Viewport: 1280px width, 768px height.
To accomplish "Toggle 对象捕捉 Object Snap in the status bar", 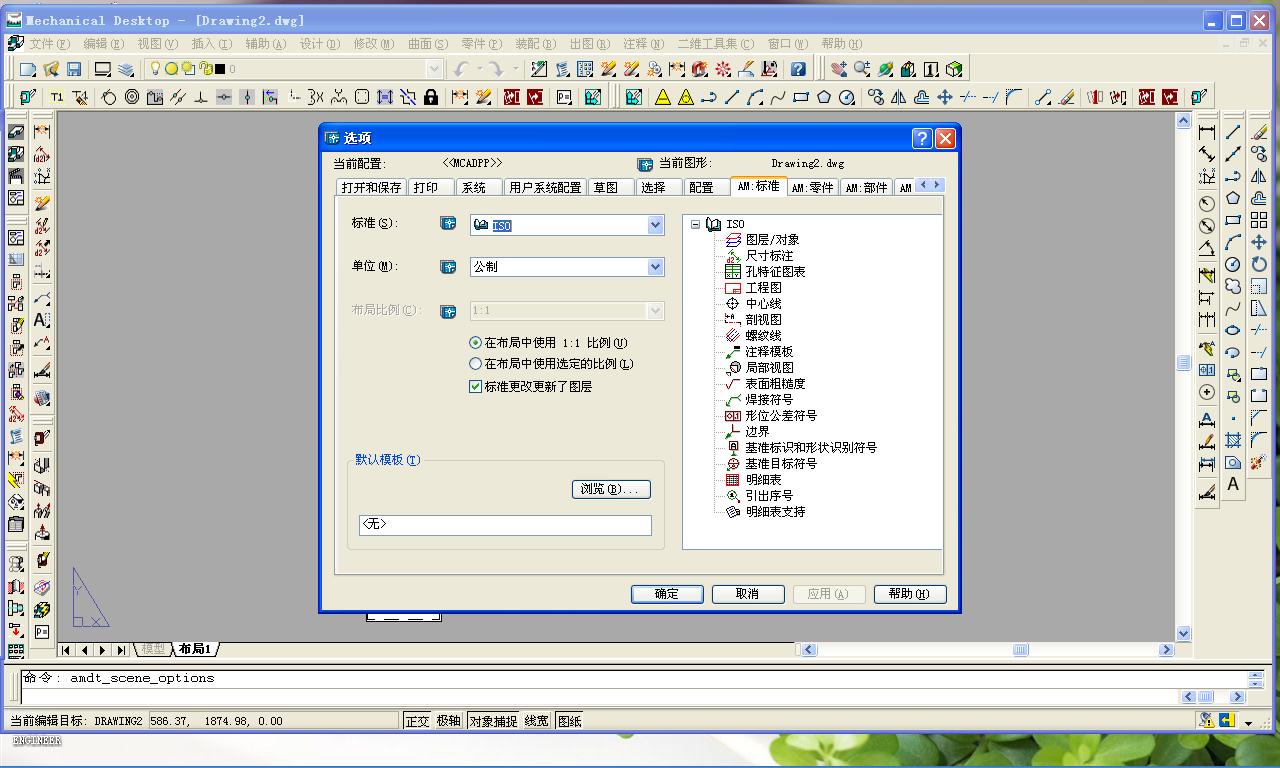I will (494, 721).
